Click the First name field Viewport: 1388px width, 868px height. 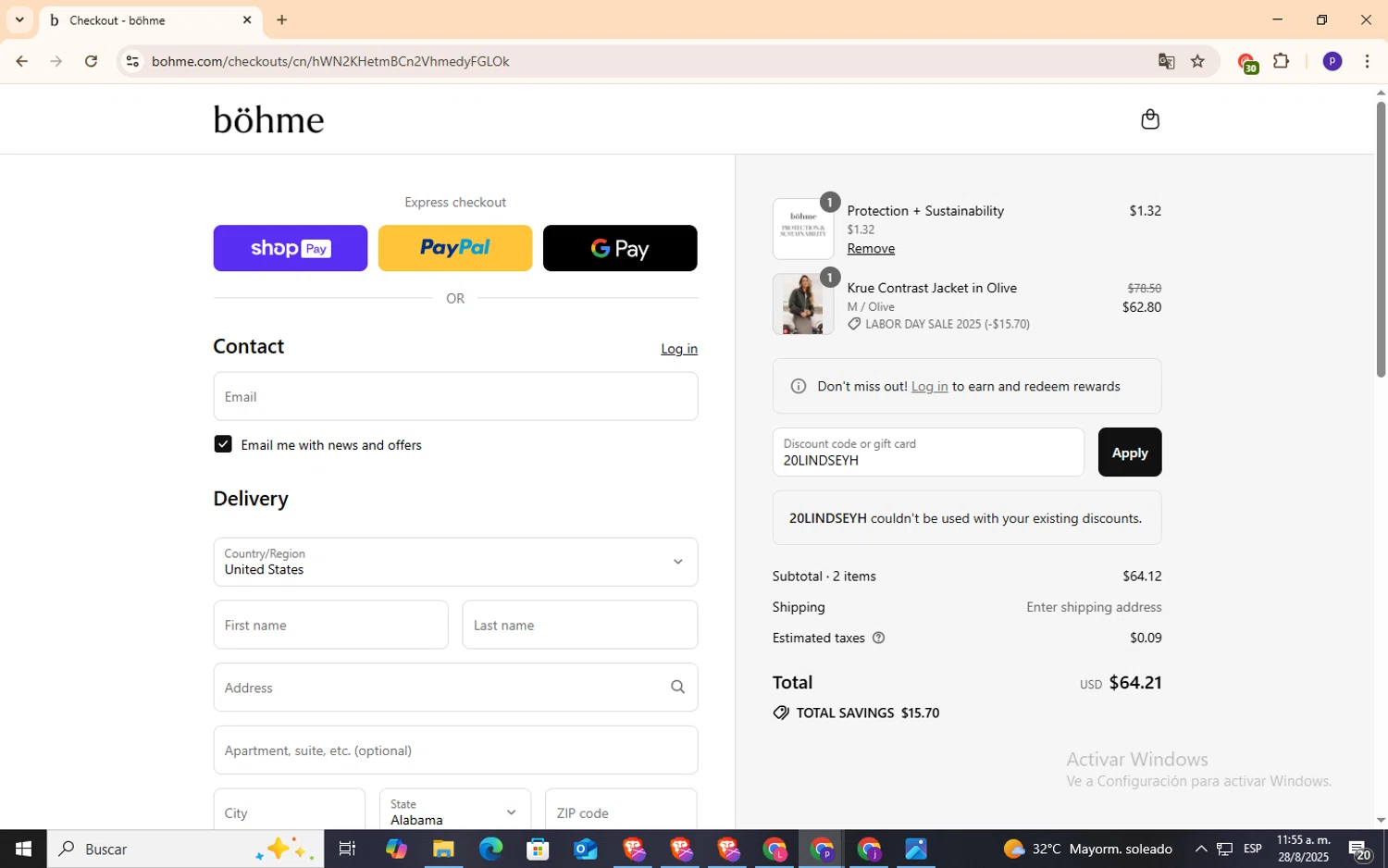[330, 625]
